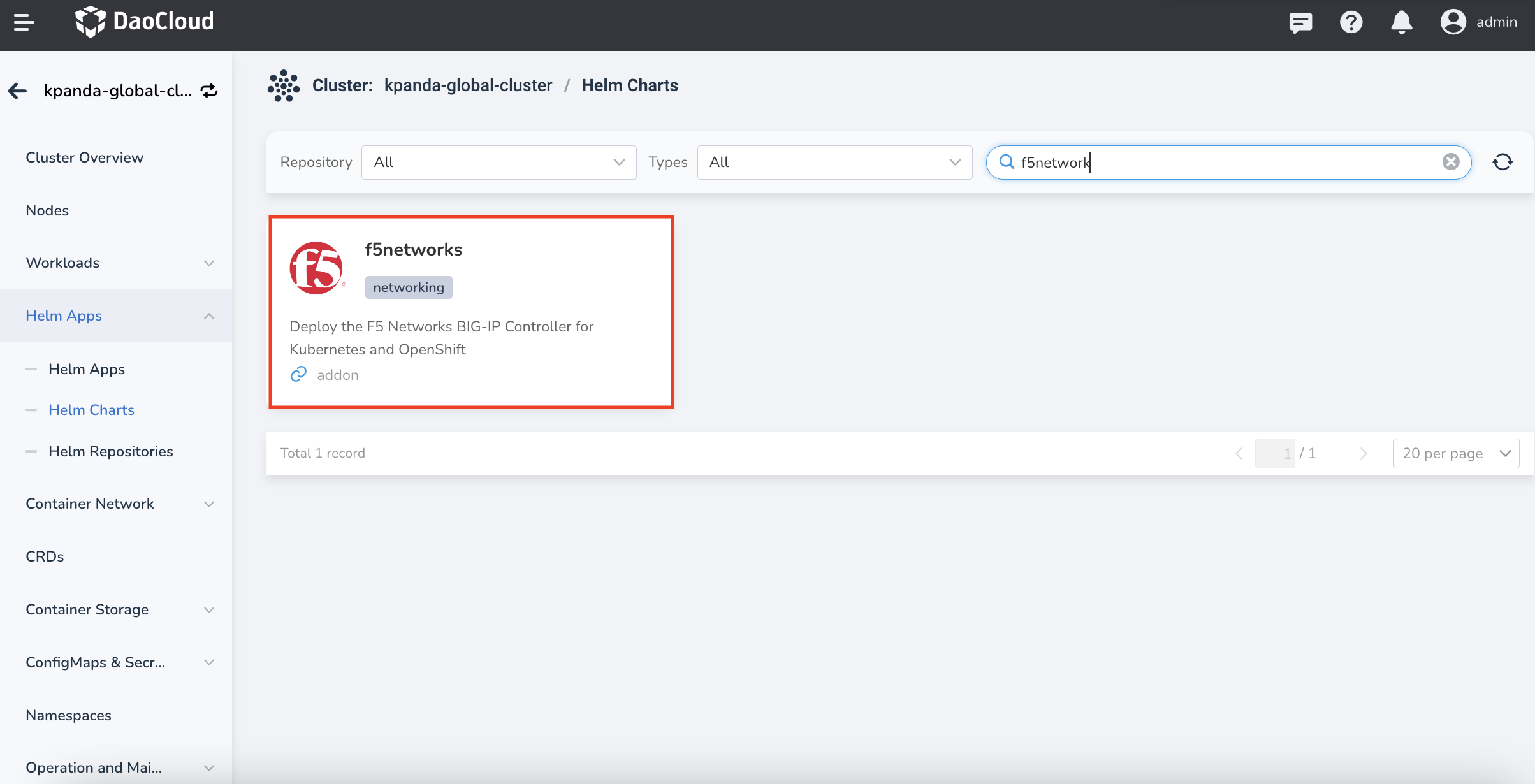Viewport: 1535px width, 784px height.
Task: Open Cluster Overview in the sidebar
Action: pyautogui.click(x=85, y=157)
